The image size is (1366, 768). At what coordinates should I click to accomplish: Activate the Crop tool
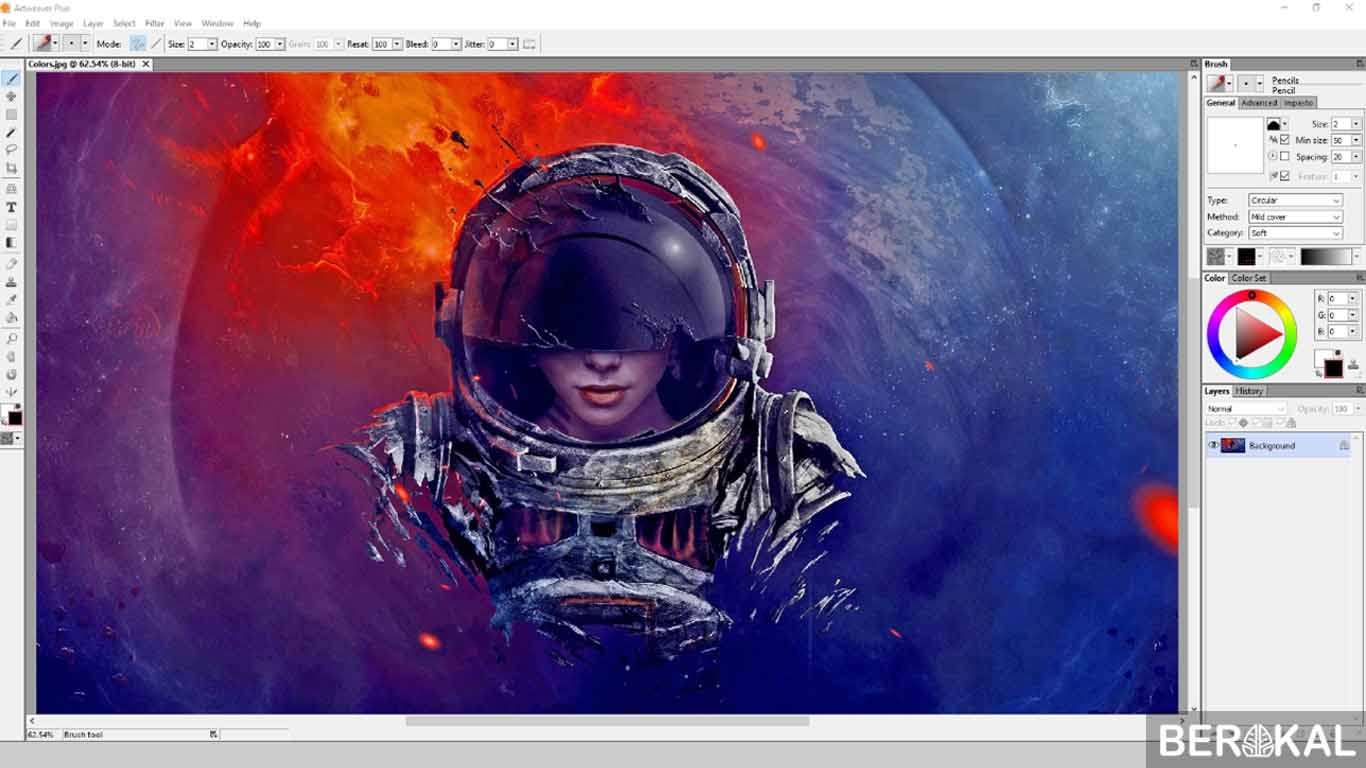[11, 168]
